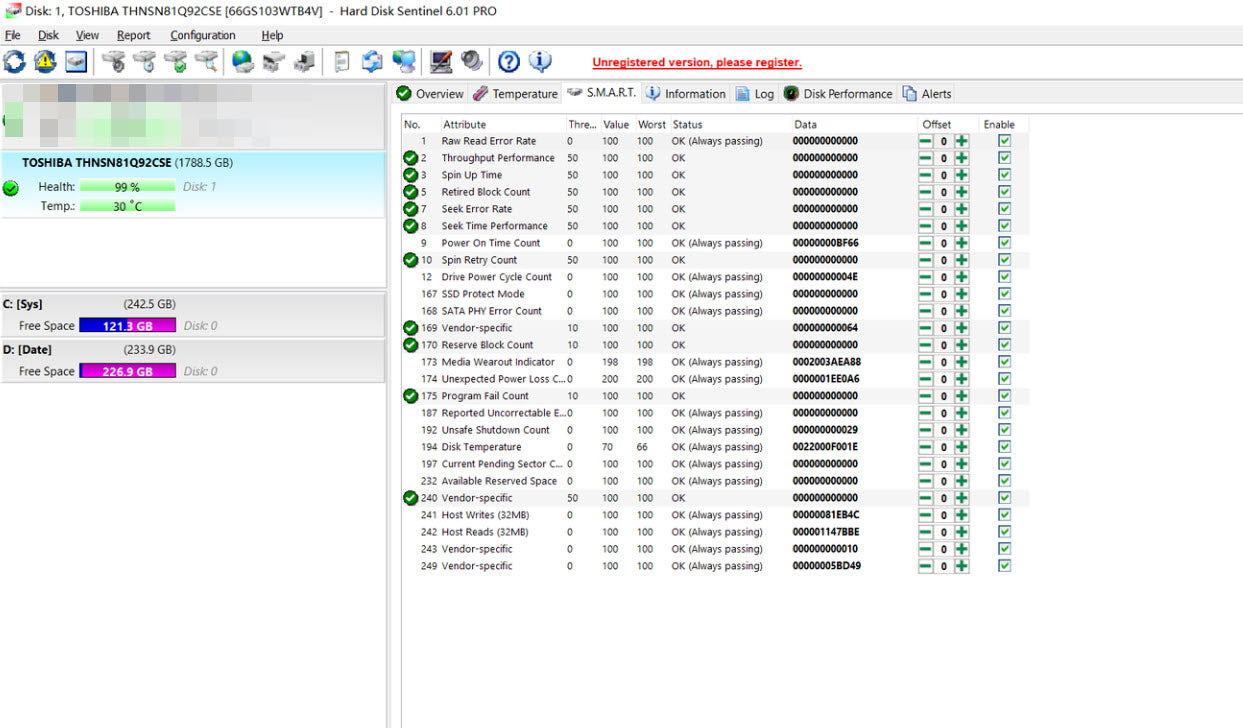Open the Report menu
1243x728 pixels.
coord(133,35)
